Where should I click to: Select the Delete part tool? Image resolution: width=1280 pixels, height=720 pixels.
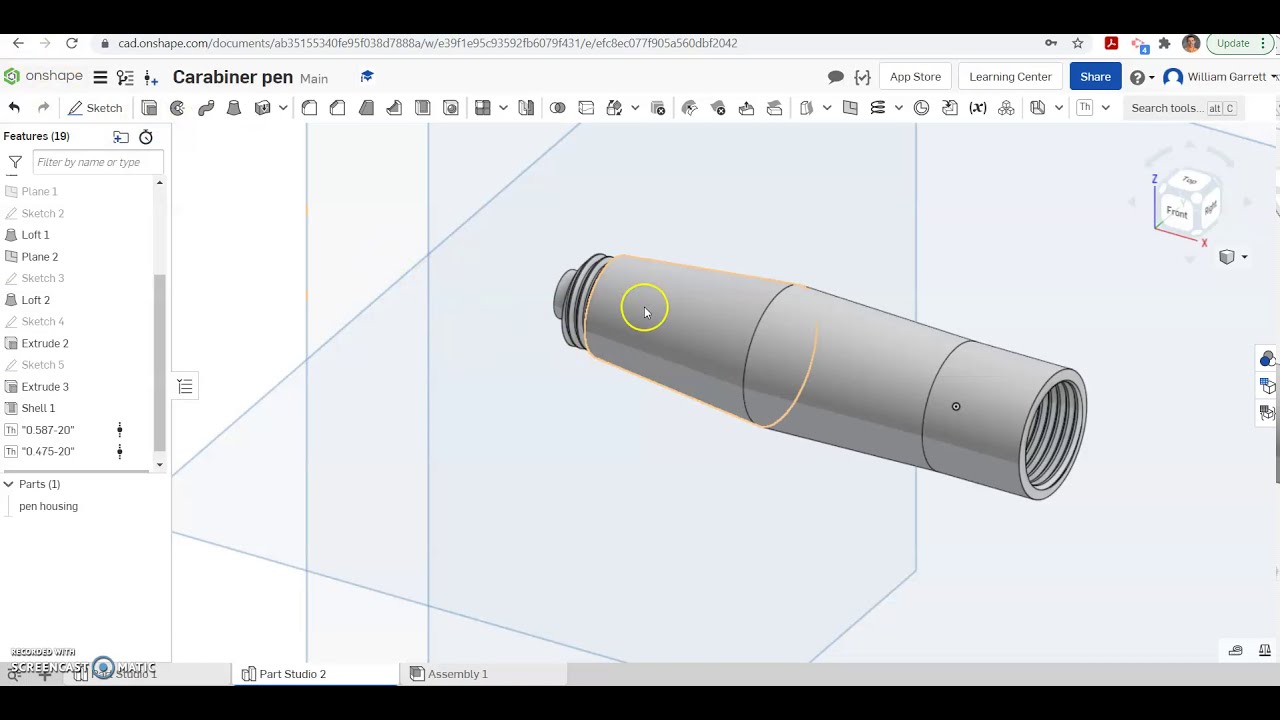click(658, 108)
